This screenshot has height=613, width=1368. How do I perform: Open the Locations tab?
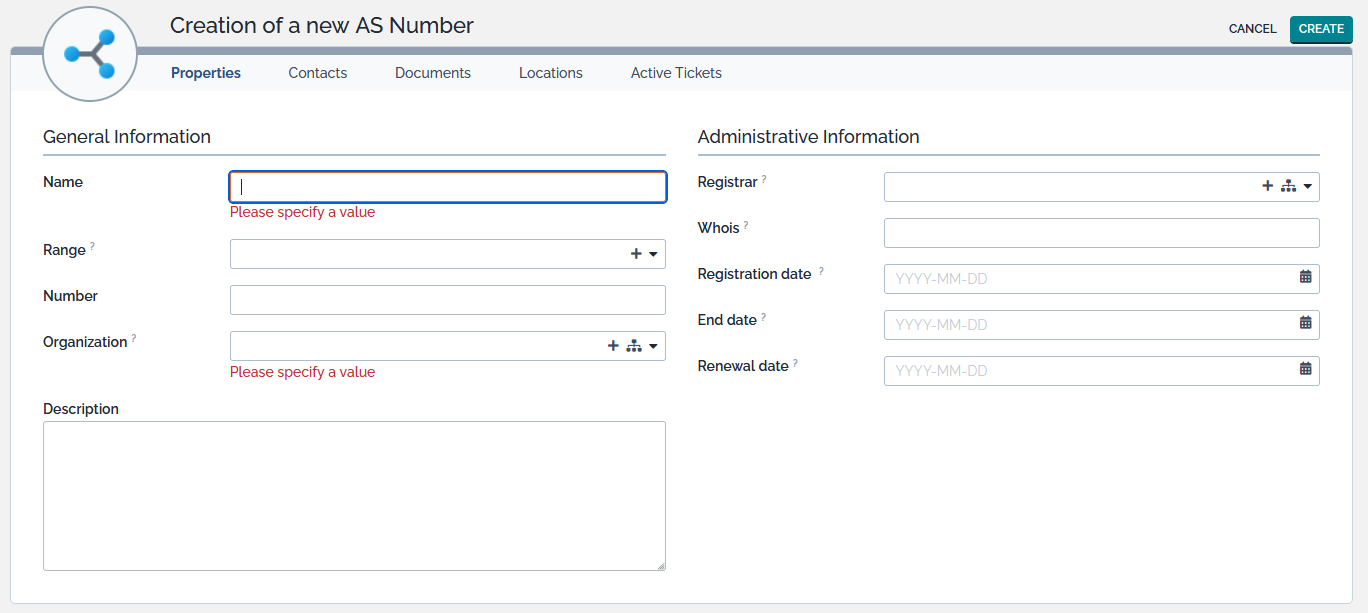[551, 73]
